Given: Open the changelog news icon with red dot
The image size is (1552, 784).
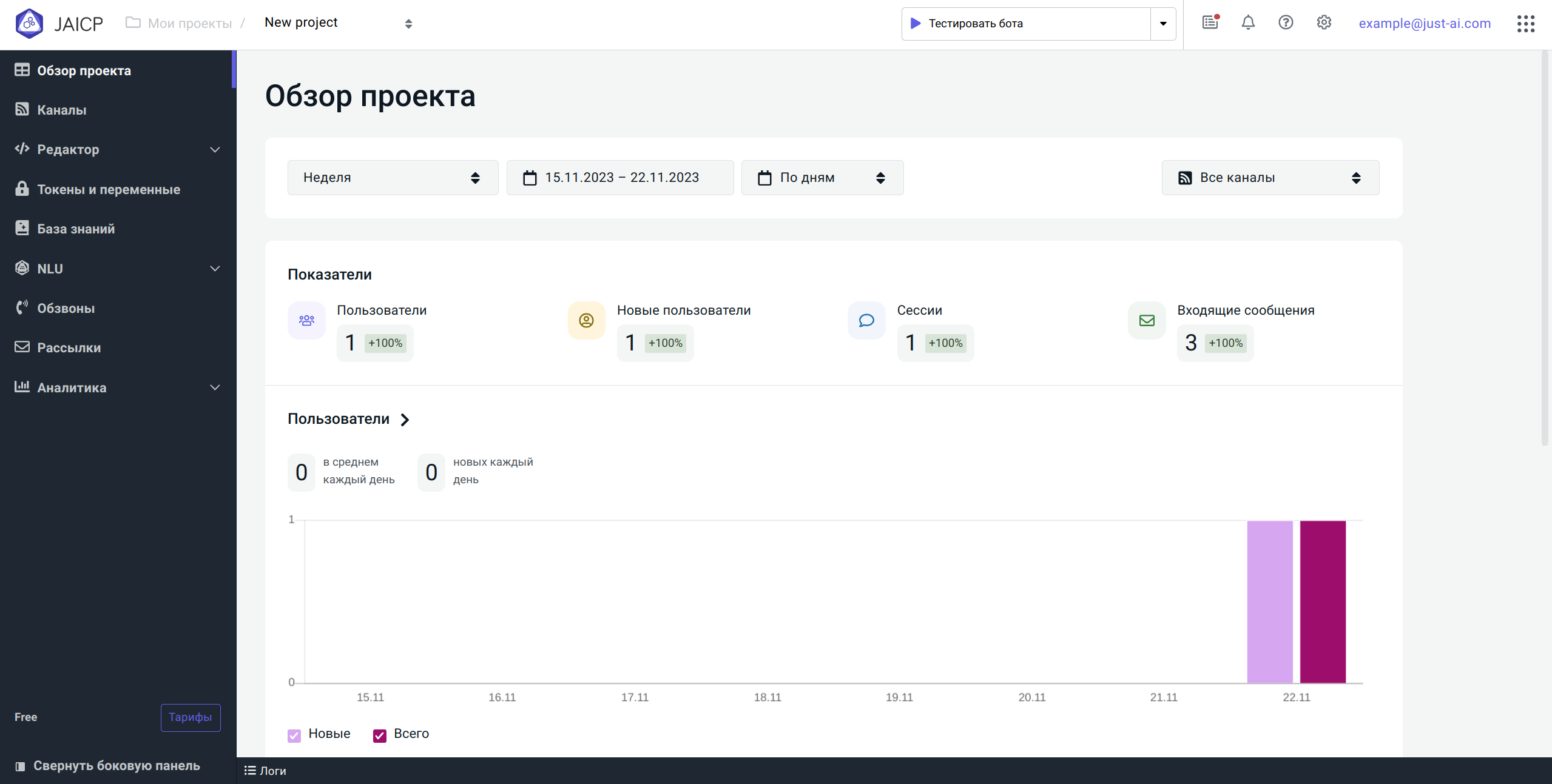Looking at the screenshot, I should 1210,22.
